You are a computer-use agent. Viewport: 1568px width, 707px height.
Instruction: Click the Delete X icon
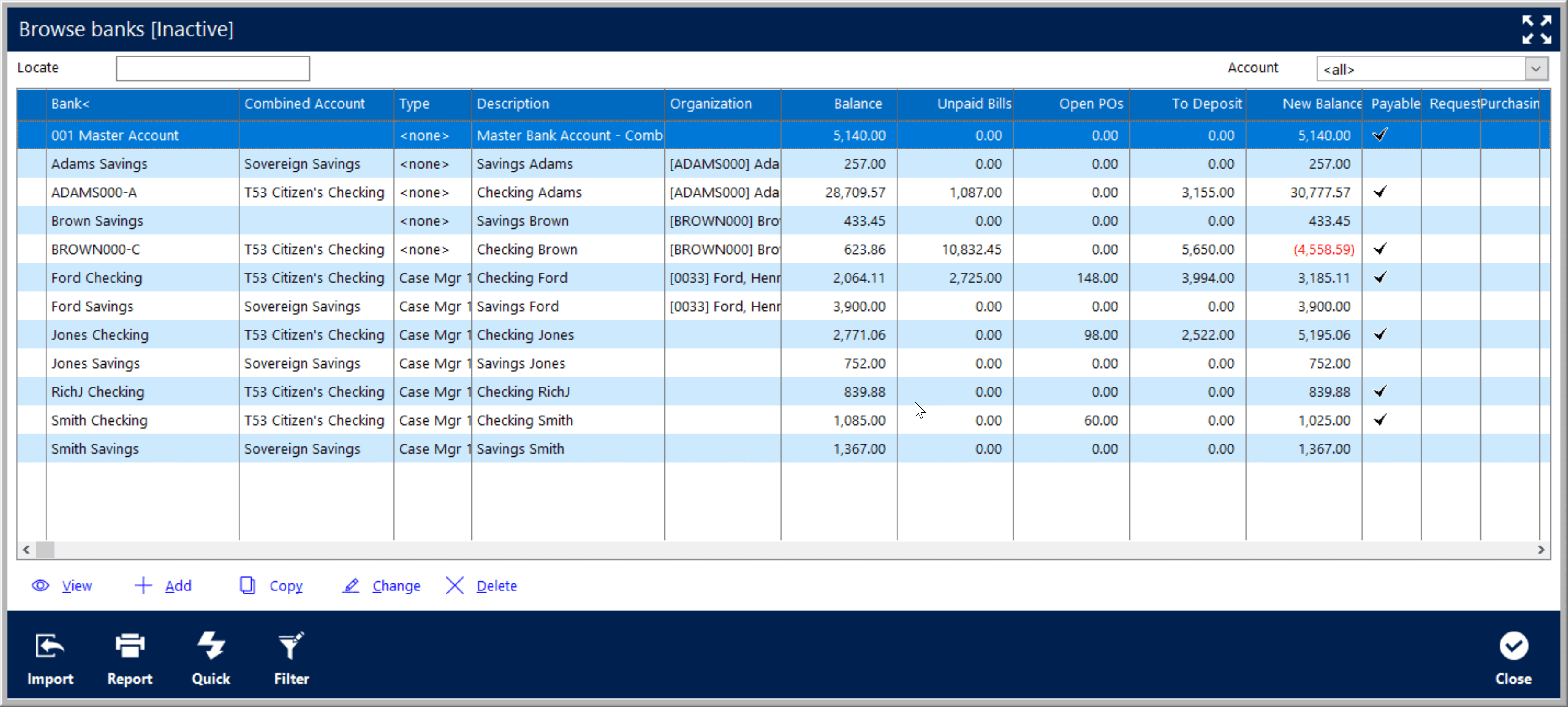pyautogui.click(x=455, y=585)
